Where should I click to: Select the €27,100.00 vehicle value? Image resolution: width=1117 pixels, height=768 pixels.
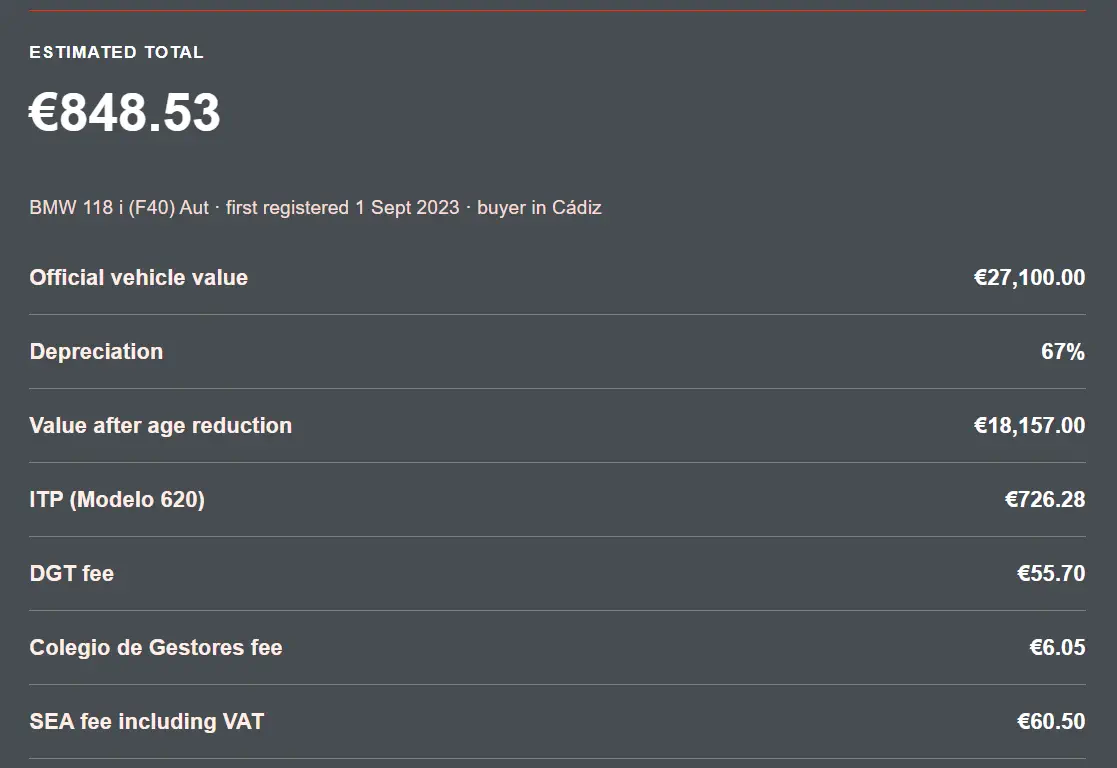[1029, 277]
